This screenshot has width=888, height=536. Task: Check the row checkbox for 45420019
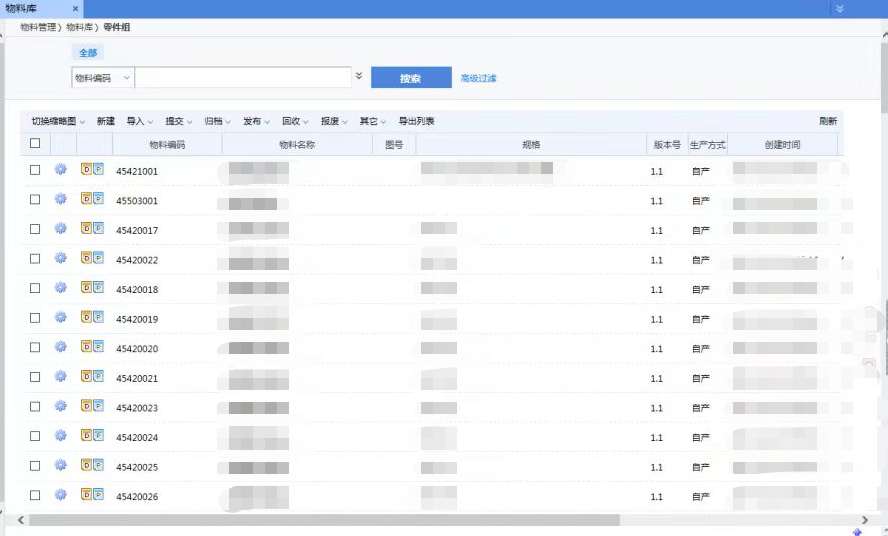(x=35, y=318)
